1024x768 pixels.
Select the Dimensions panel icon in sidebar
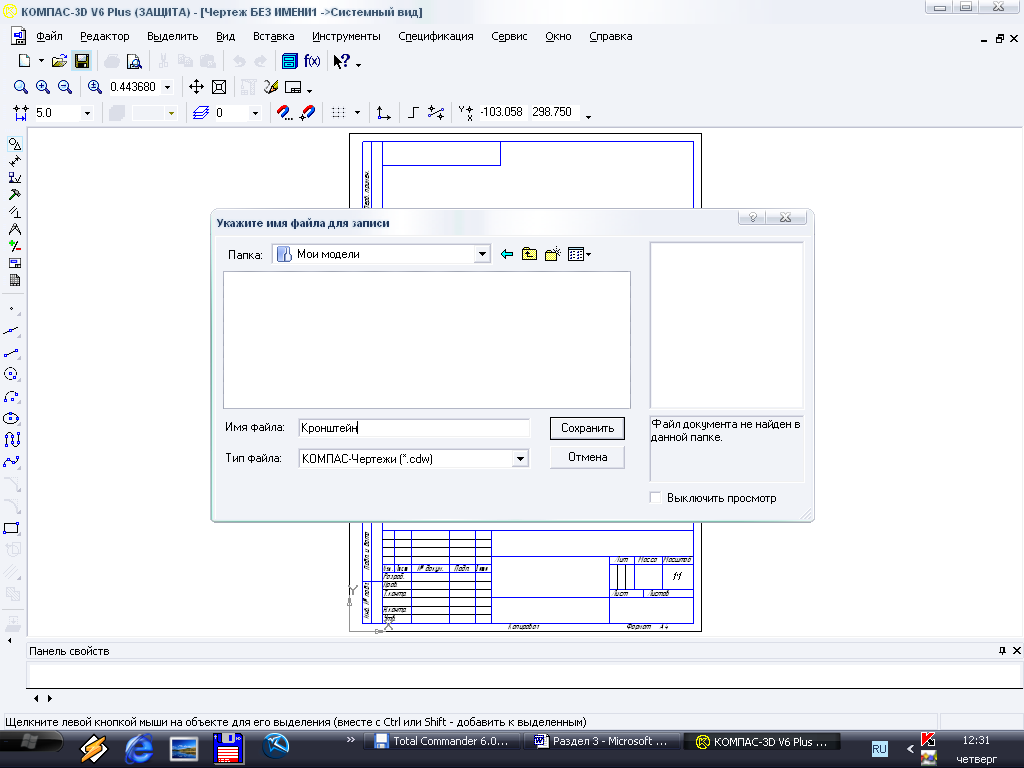(14, 161)
